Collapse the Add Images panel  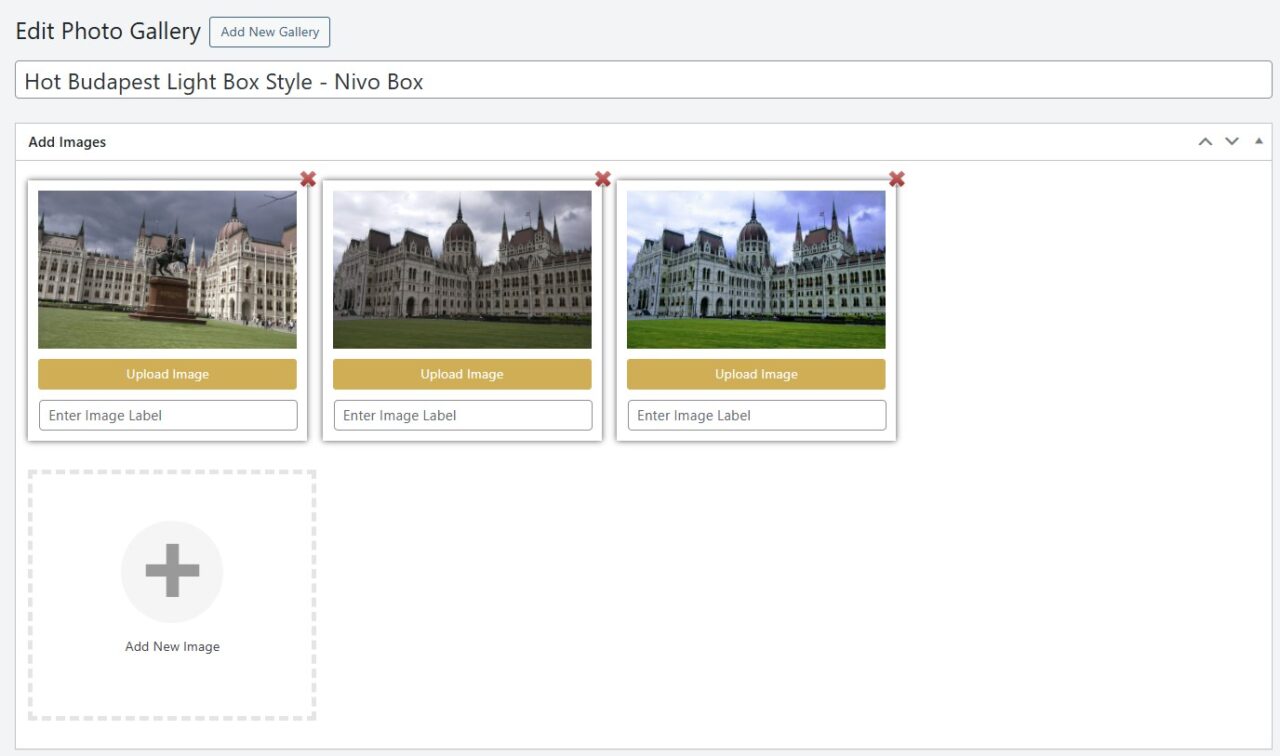[1259, 141]
